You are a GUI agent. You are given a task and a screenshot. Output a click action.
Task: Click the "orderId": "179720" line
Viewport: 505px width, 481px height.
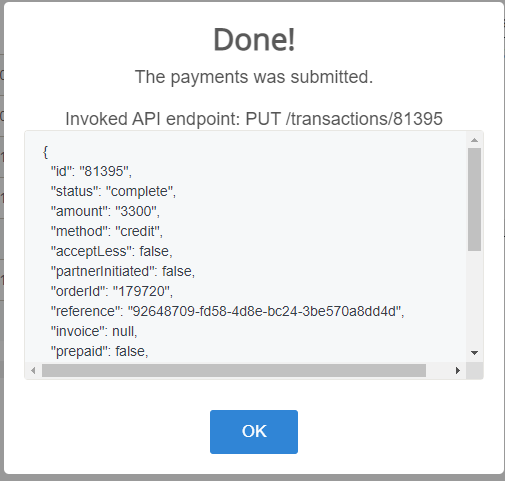coord(112,291)
